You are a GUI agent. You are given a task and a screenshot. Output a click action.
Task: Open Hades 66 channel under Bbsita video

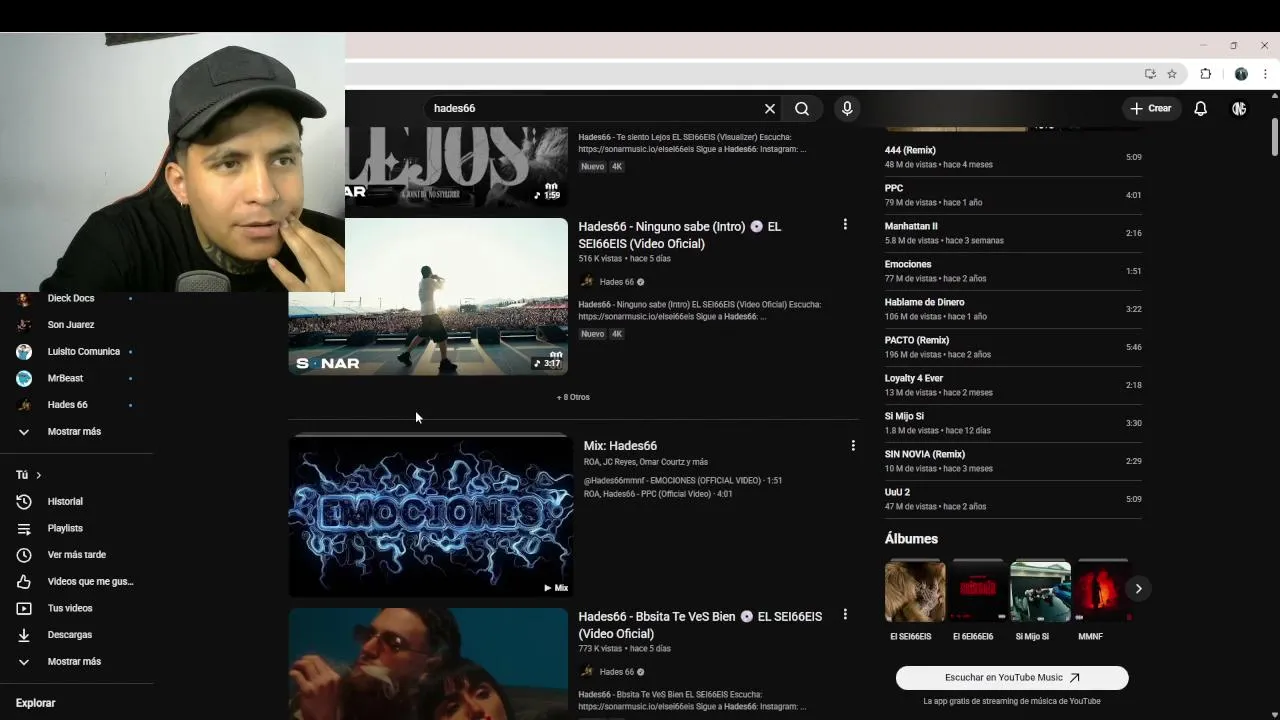coord(616,672)
